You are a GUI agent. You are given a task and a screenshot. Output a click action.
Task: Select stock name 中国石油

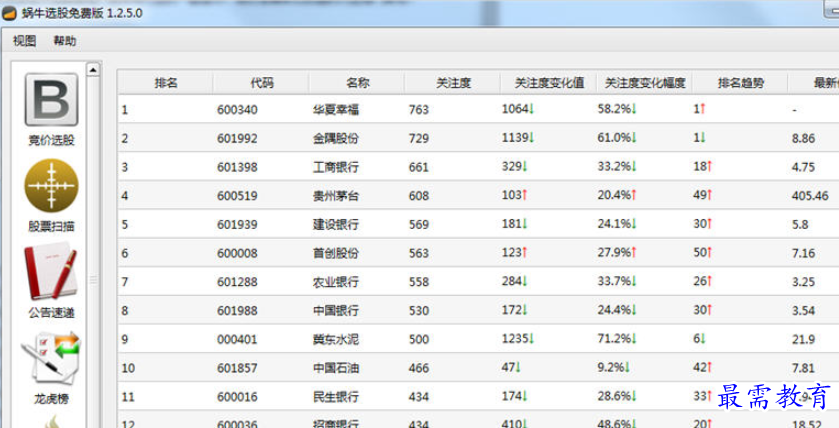click(336, 368)
